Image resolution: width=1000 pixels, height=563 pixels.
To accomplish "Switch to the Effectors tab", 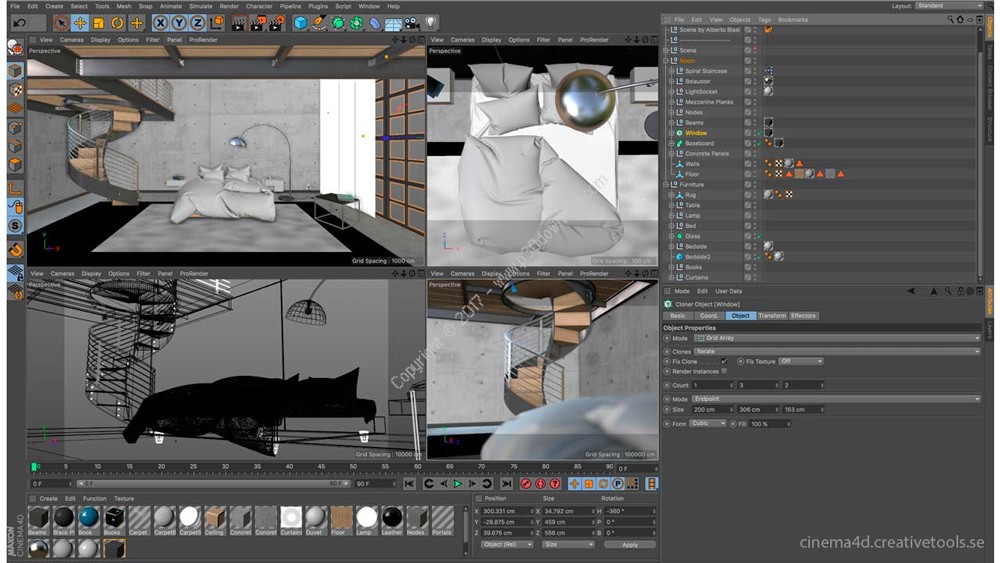I will pos(803,316).
